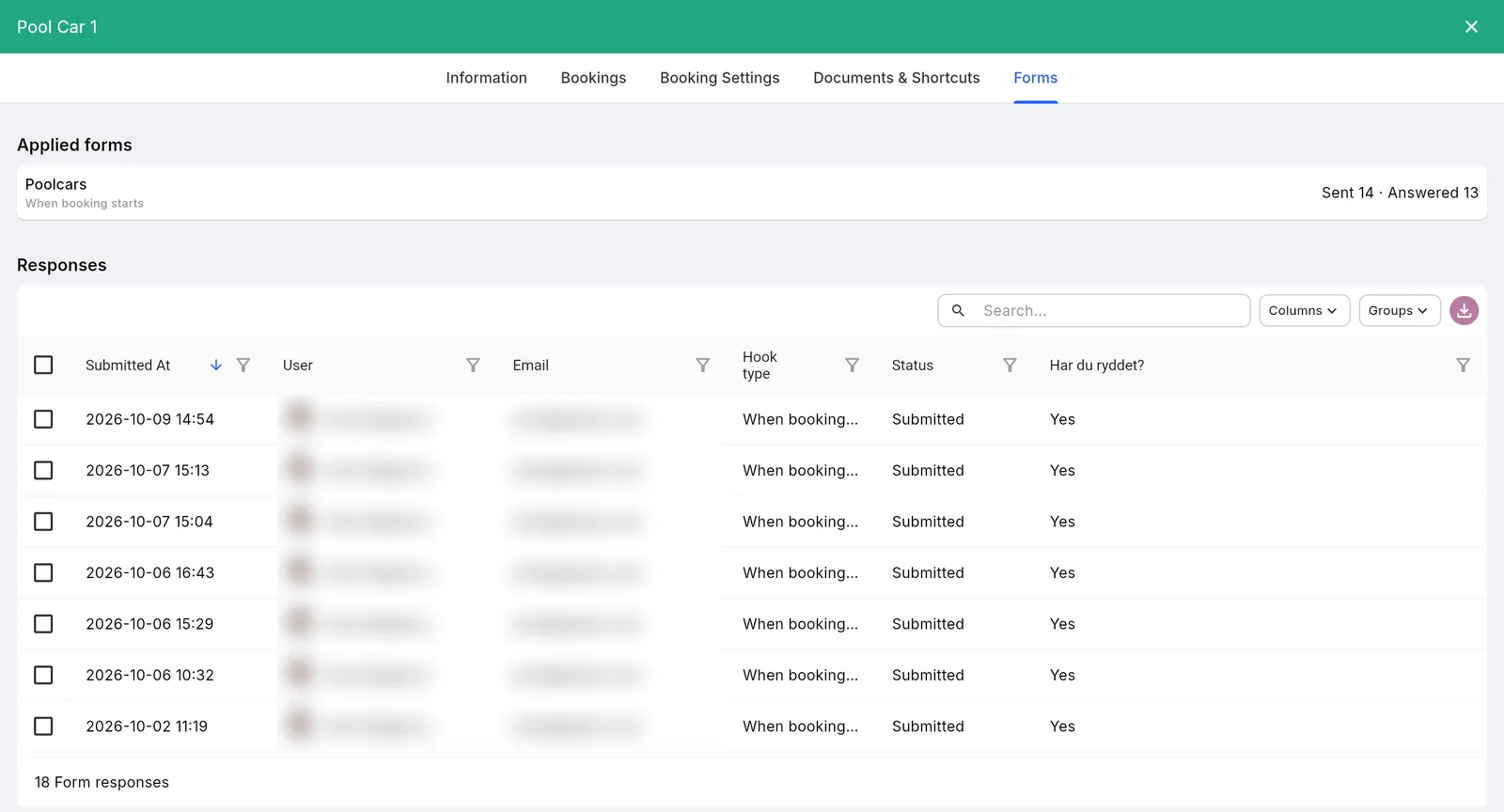Open the Submitted At column filter

[243, 365]
